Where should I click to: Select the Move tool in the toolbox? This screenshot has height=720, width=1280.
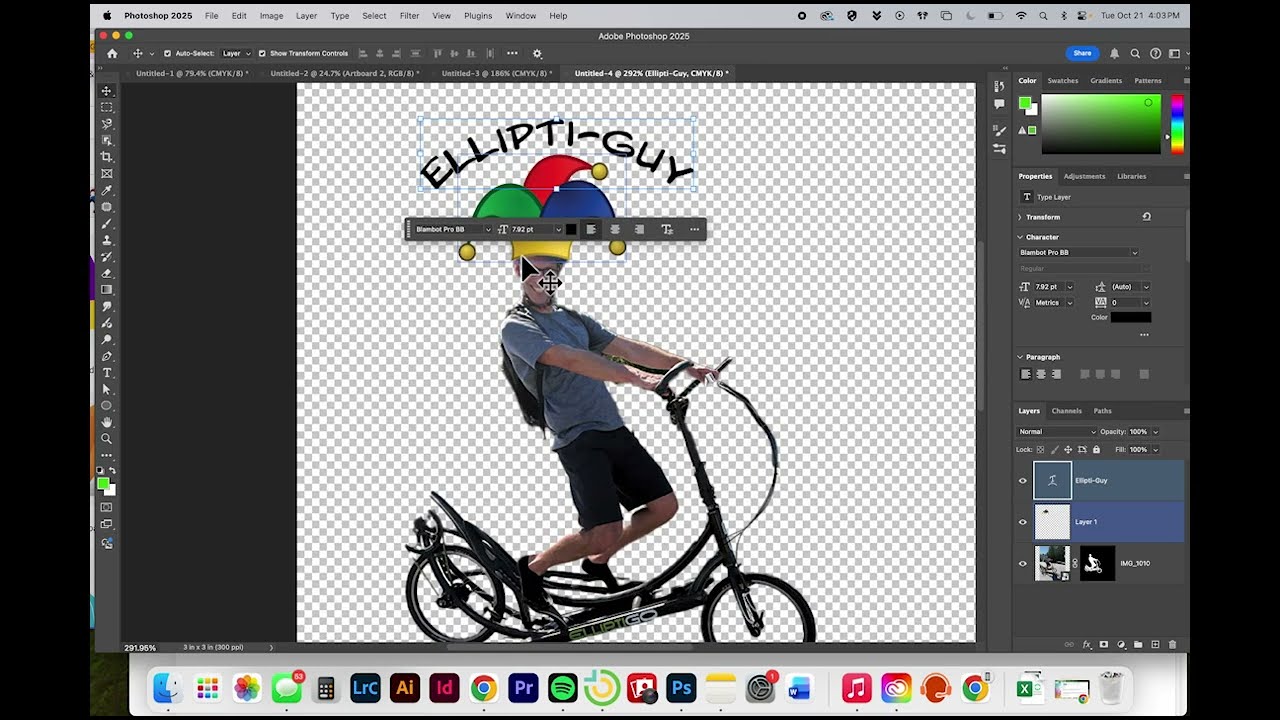106,91
